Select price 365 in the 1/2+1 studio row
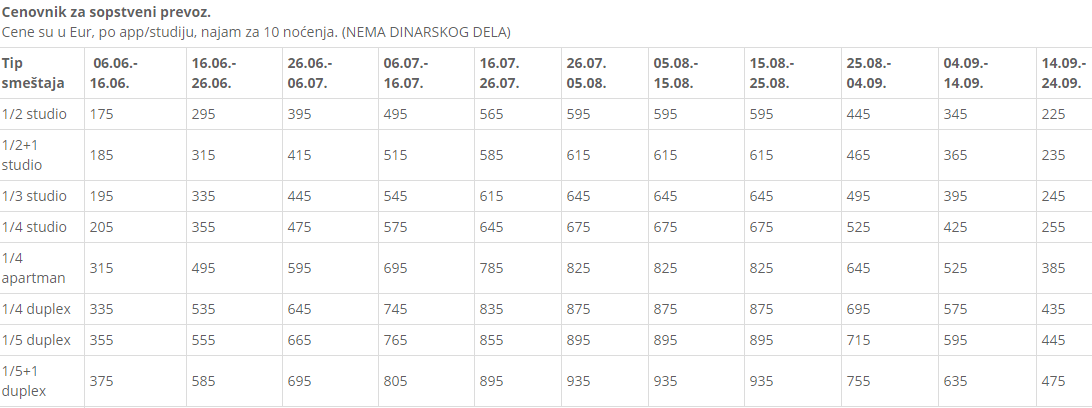Screen dimensions: 1092x408 pyautogui.click(x=956, y=155)
